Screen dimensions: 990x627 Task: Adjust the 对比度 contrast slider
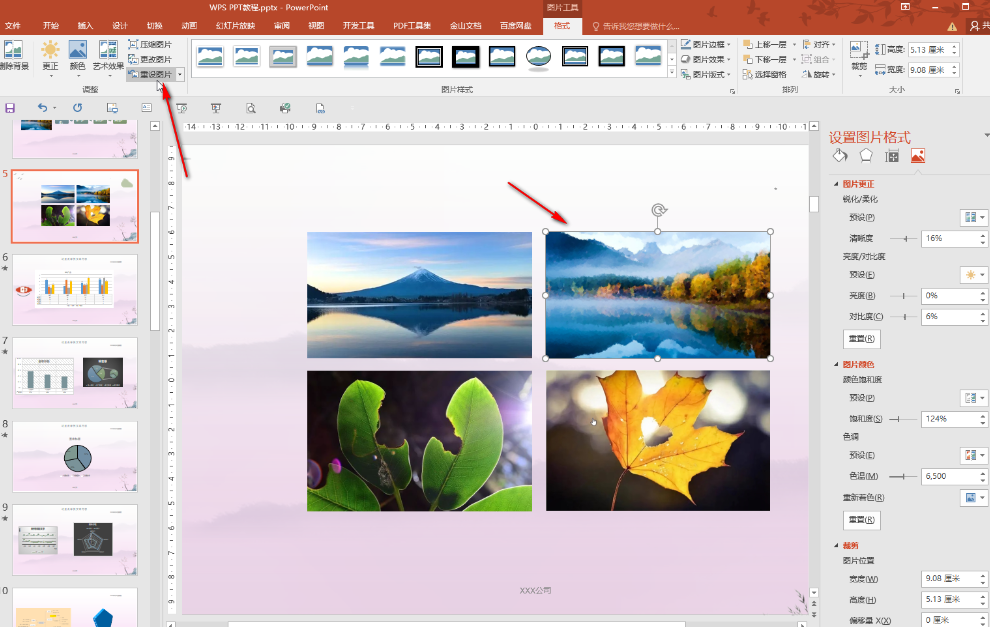(904, 316)
